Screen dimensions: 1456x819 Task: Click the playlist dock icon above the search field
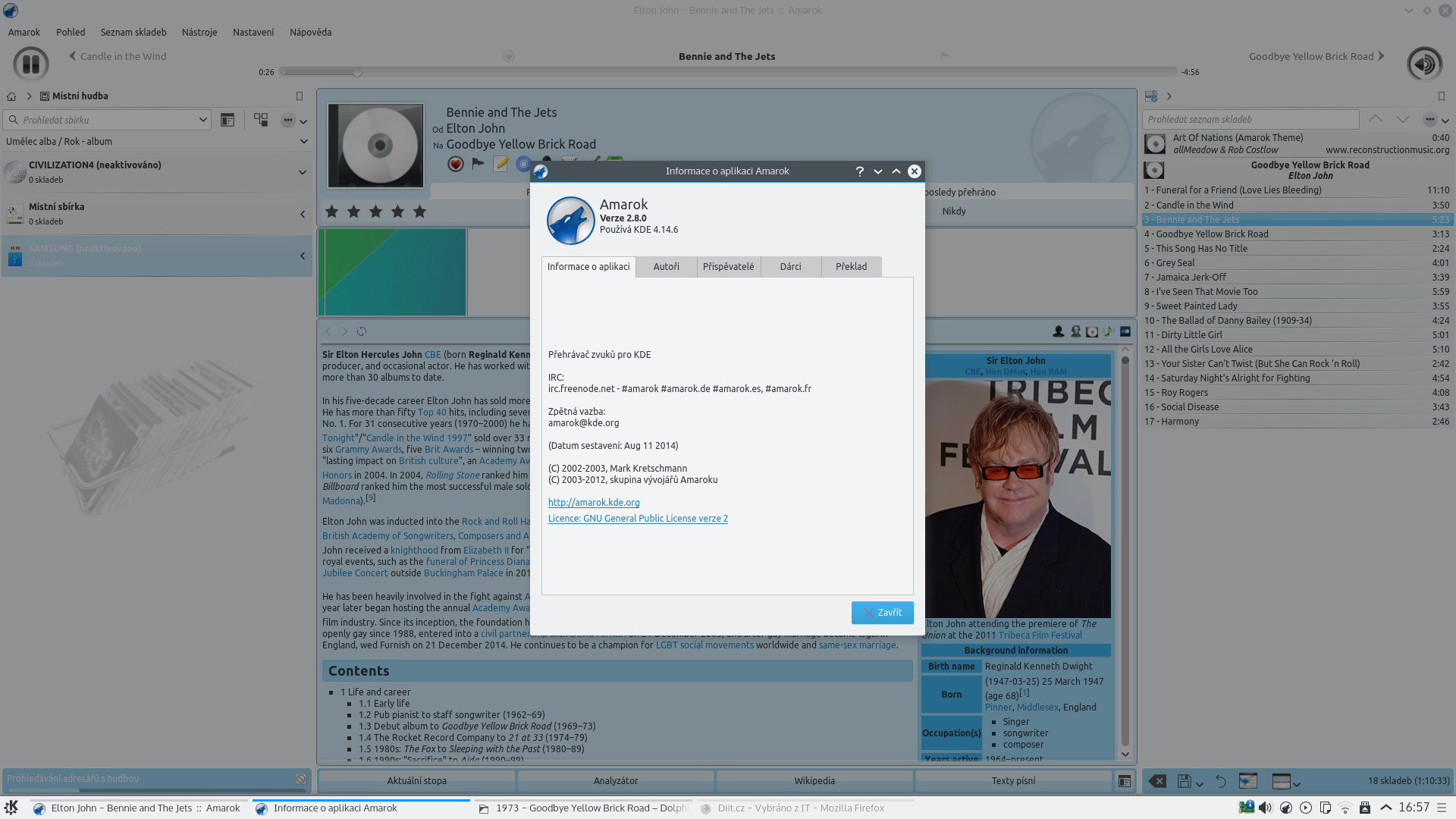click(x=1151, y=96)
